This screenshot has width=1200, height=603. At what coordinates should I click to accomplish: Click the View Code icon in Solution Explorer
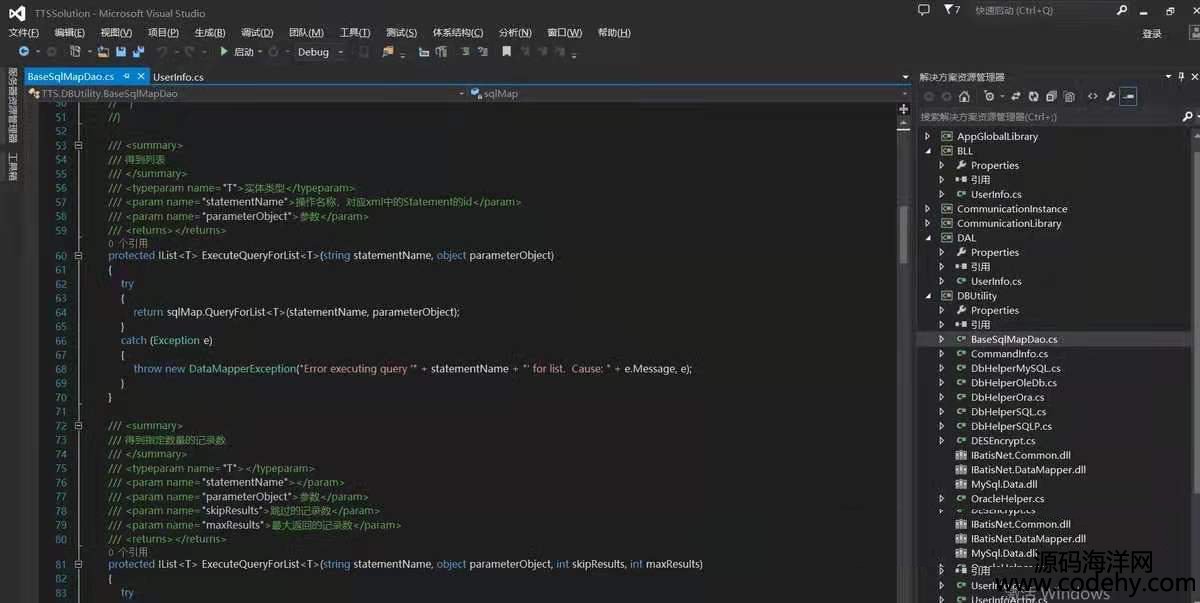pyautogui.click(x=1092, y=97)
